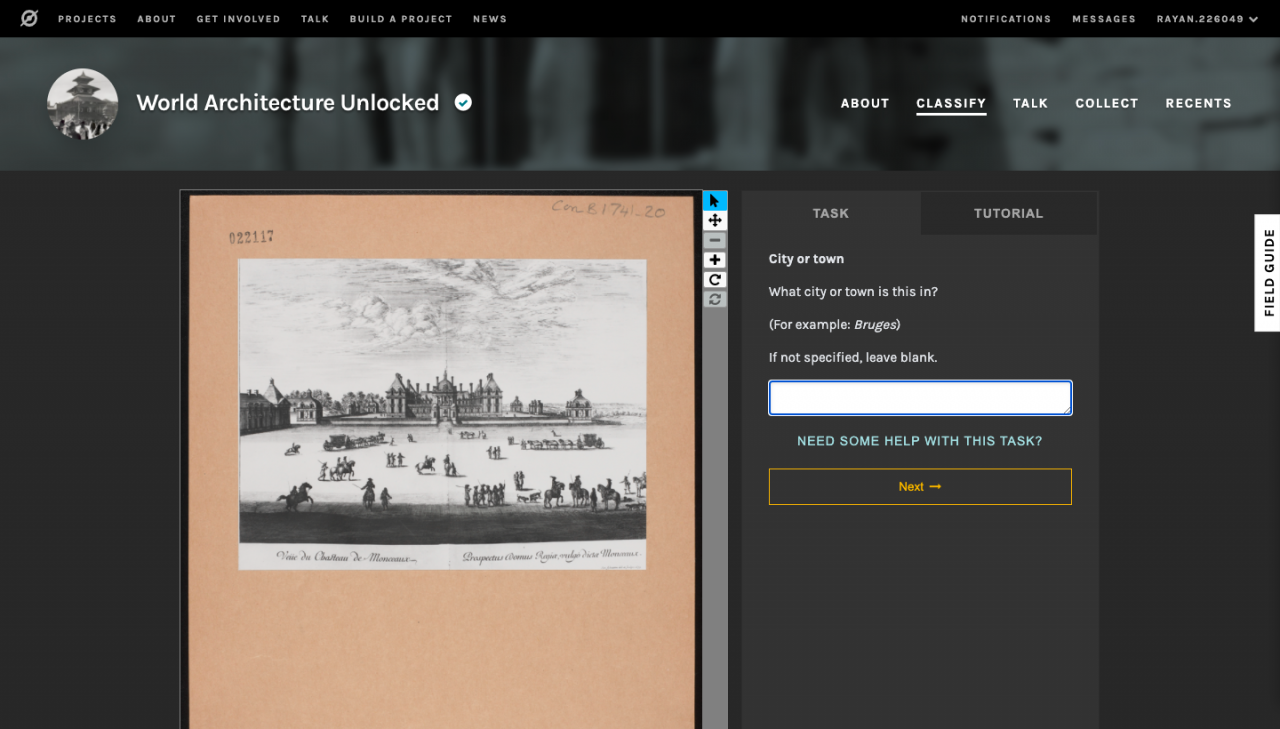Open the News menu item
The image size is (1280, 729).
tap(490, 19)
